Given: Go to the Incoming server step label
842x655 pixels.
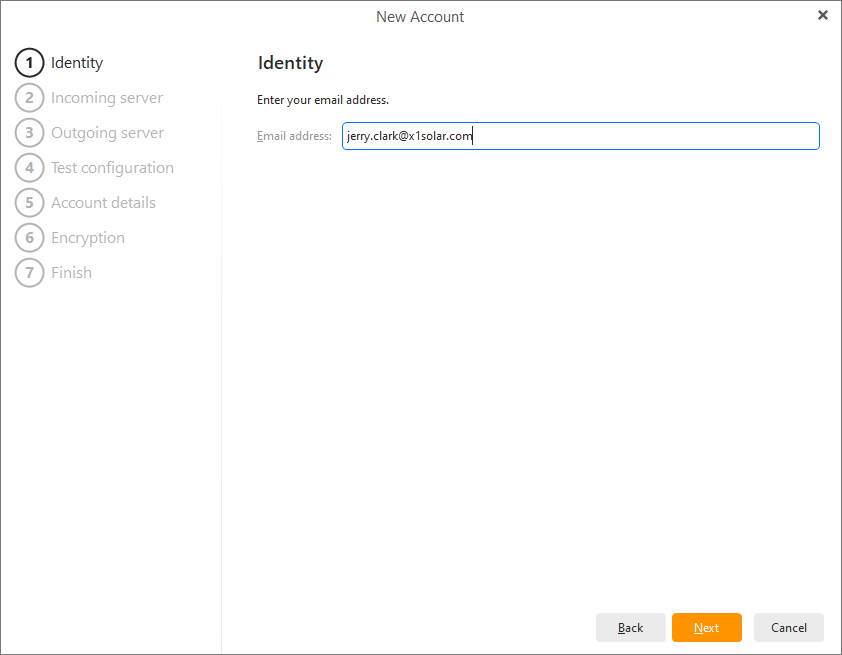Looking at the screenshot, I should [107, 98].
